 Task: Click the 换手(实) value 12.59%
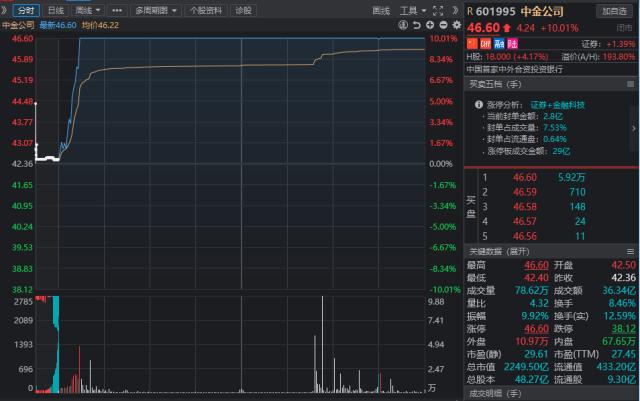(x=619, y=316)
